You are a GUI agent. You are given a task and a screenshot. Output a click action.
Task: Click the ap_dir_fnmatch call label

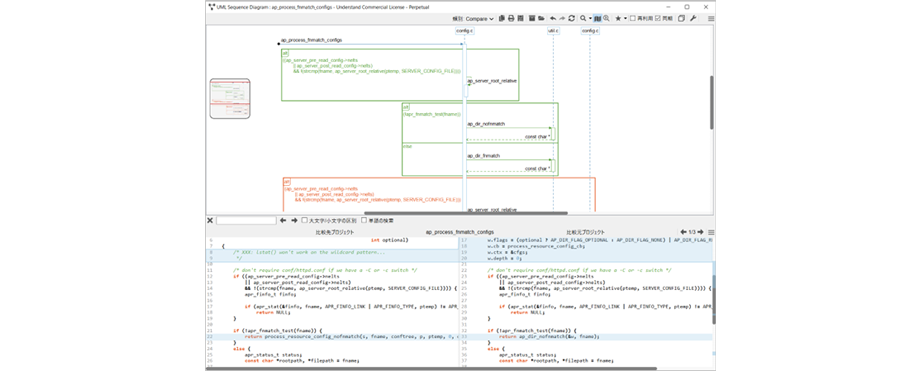point(483,156)
